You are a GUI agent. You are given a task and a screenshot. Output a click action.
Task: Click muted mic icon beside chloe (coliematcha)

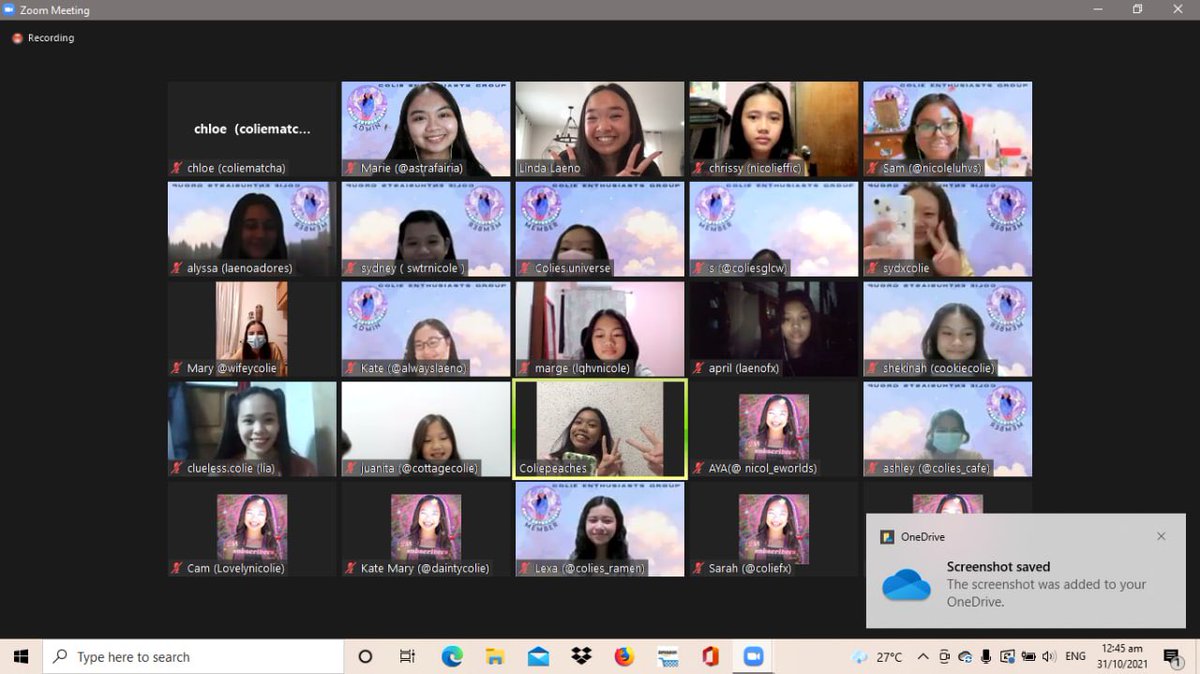pyautogui.click(x=178, y=168)
